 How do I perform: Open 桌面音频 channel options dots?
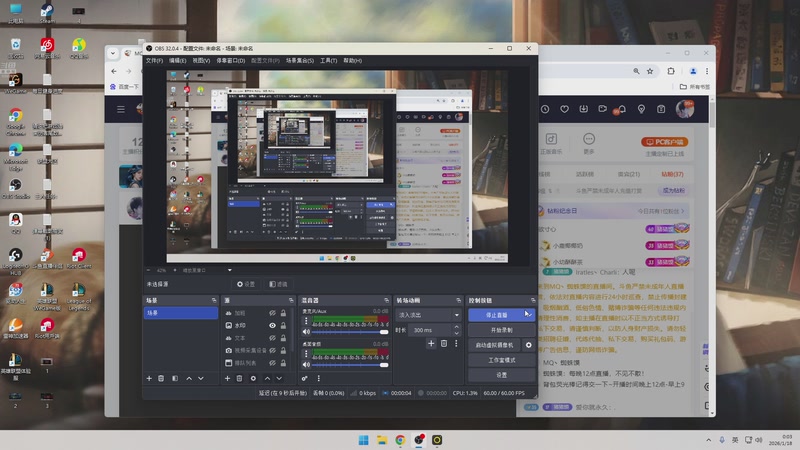point(306,354)
